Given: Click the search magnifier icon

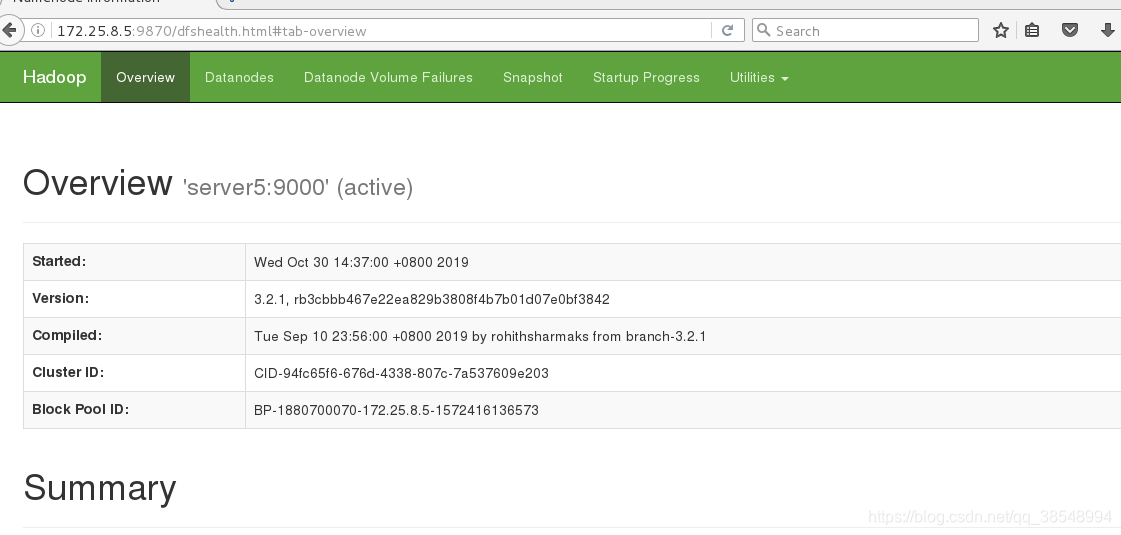Looking at the screenshot, I should tap(764, 30).
